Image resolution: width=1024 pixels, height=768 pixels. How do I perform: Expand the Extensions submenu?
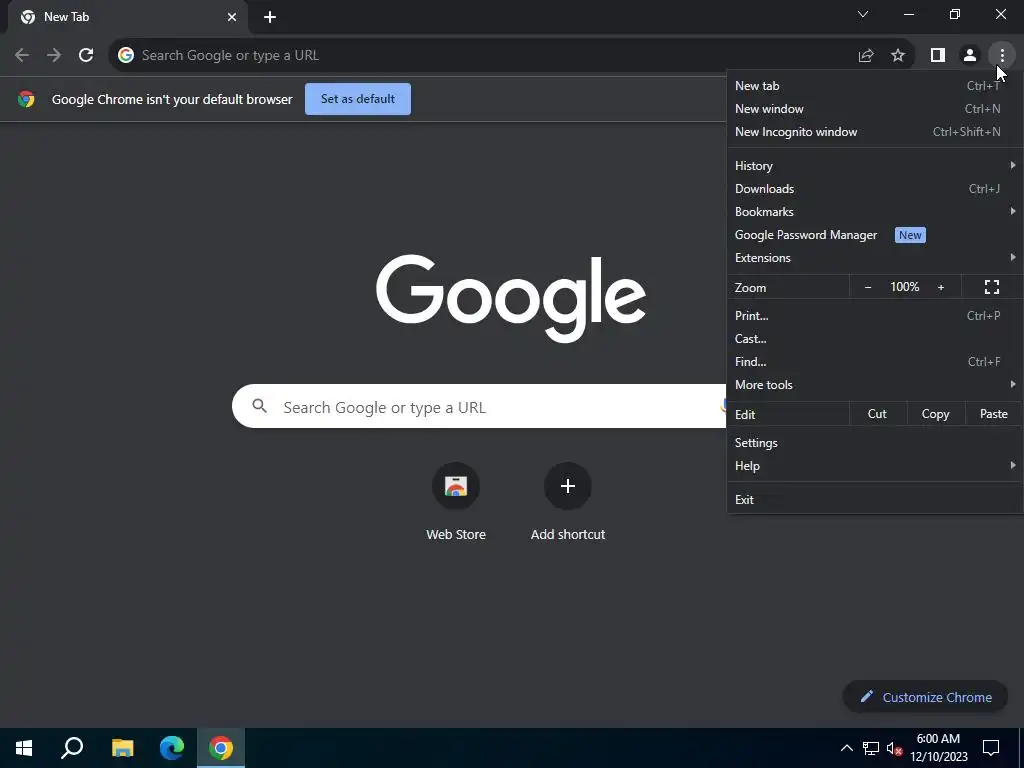[875, 258]
